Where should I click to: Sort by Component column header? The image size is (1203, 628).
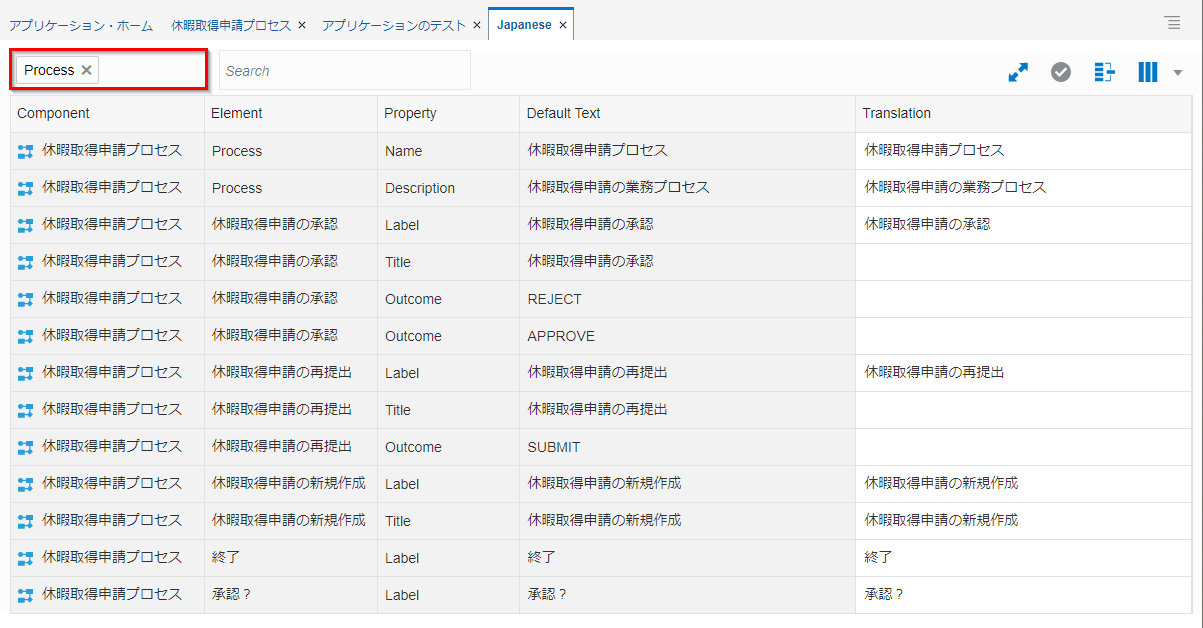pos(53,113)
